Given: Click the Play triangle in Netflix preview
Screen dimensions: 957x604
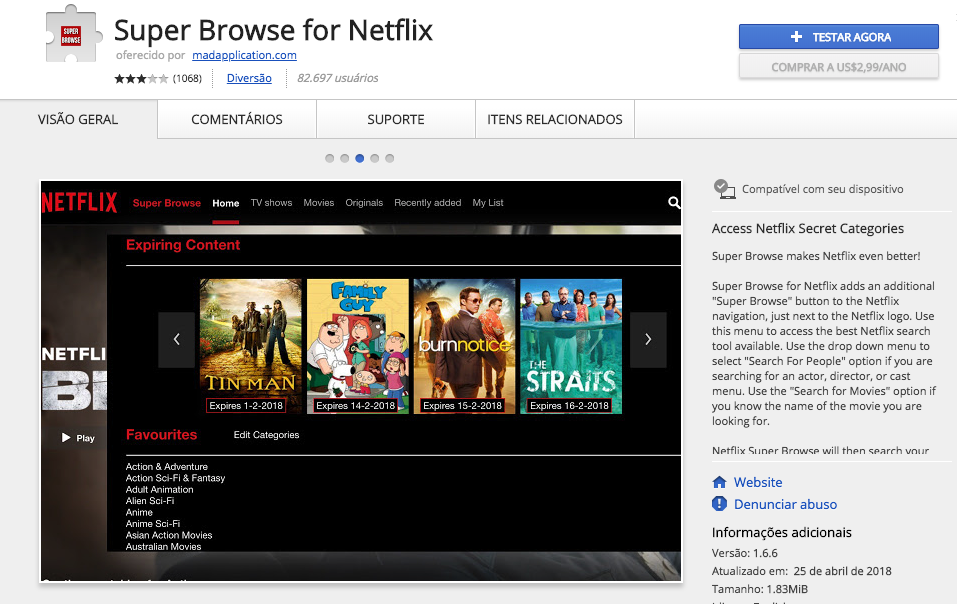Looking at the screenshot, I should point(66,437).
